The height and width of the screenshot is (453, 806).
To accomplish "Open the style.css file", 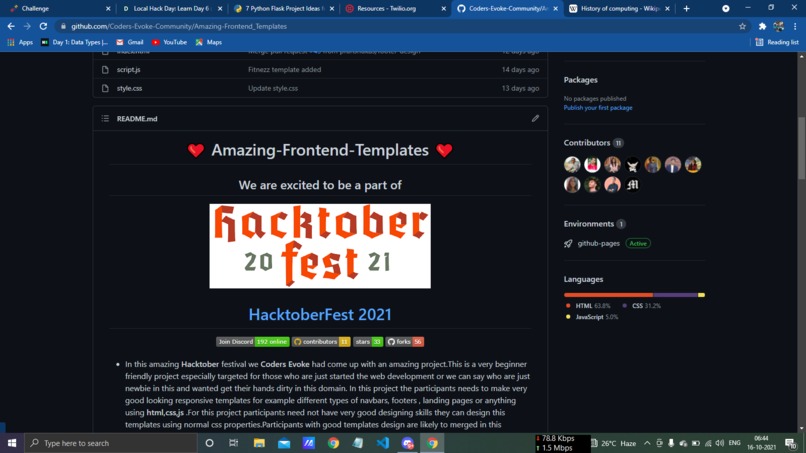I will (x=129, y=88).
